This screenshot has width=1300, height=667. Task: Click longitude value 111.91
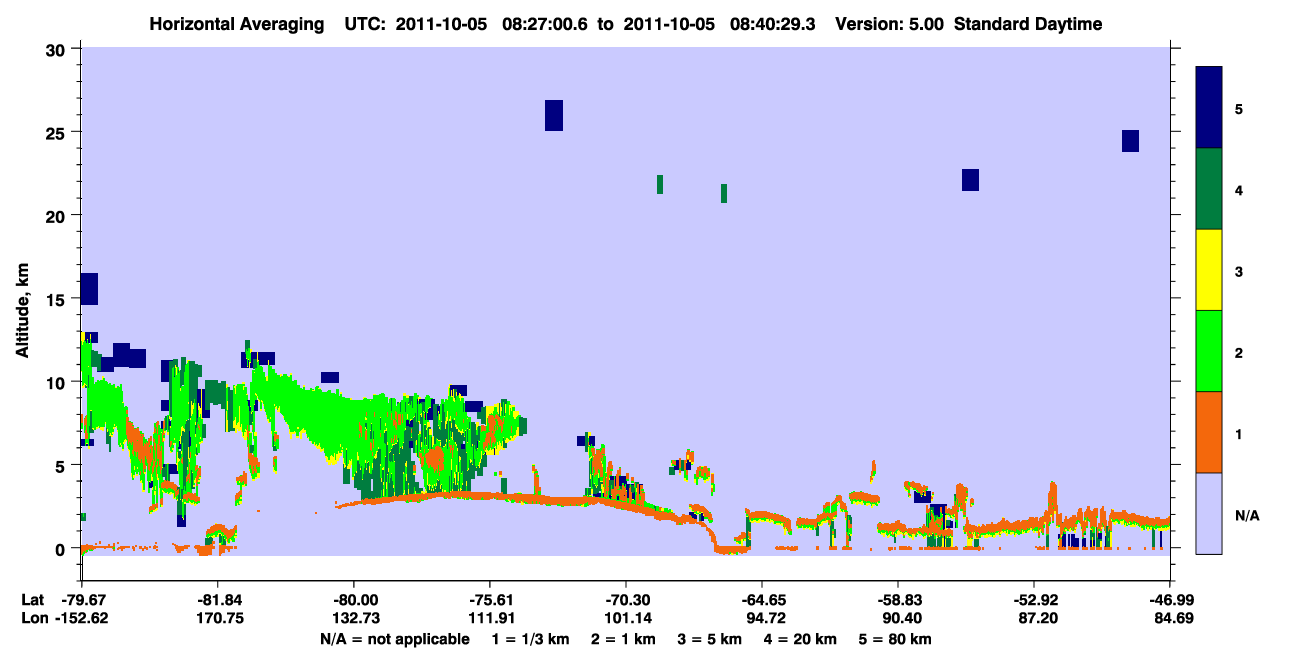490,619
